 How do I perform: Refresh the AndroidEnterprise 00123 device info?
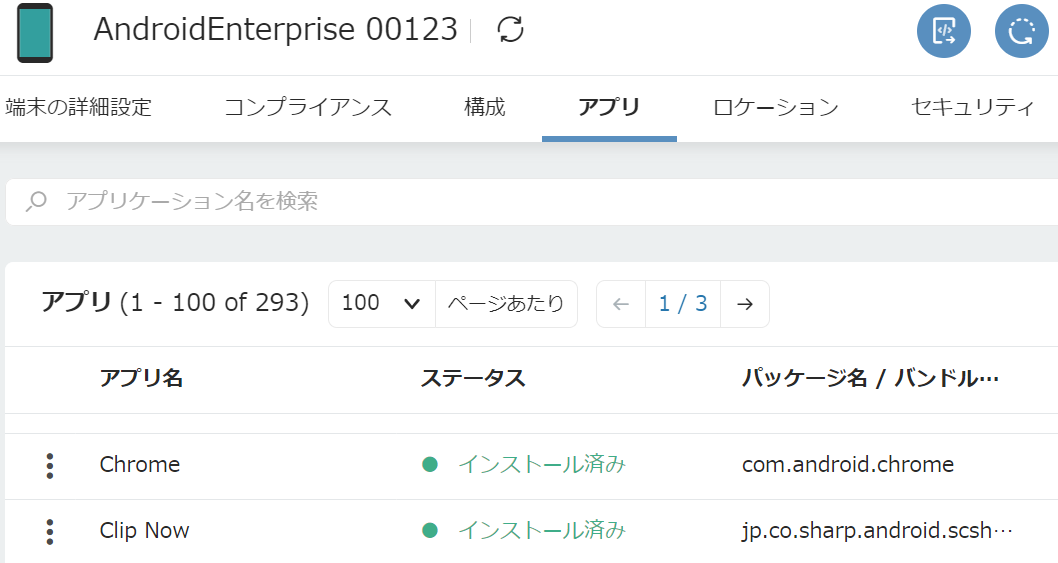511,30
